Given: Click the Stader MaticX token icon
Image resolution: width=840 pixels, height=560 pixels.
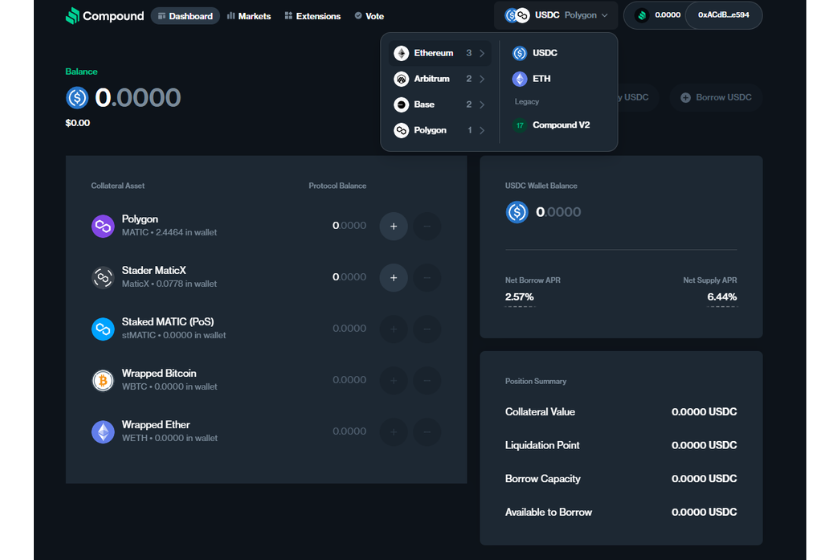Looking at the screenshot, I should coord(103,278).
